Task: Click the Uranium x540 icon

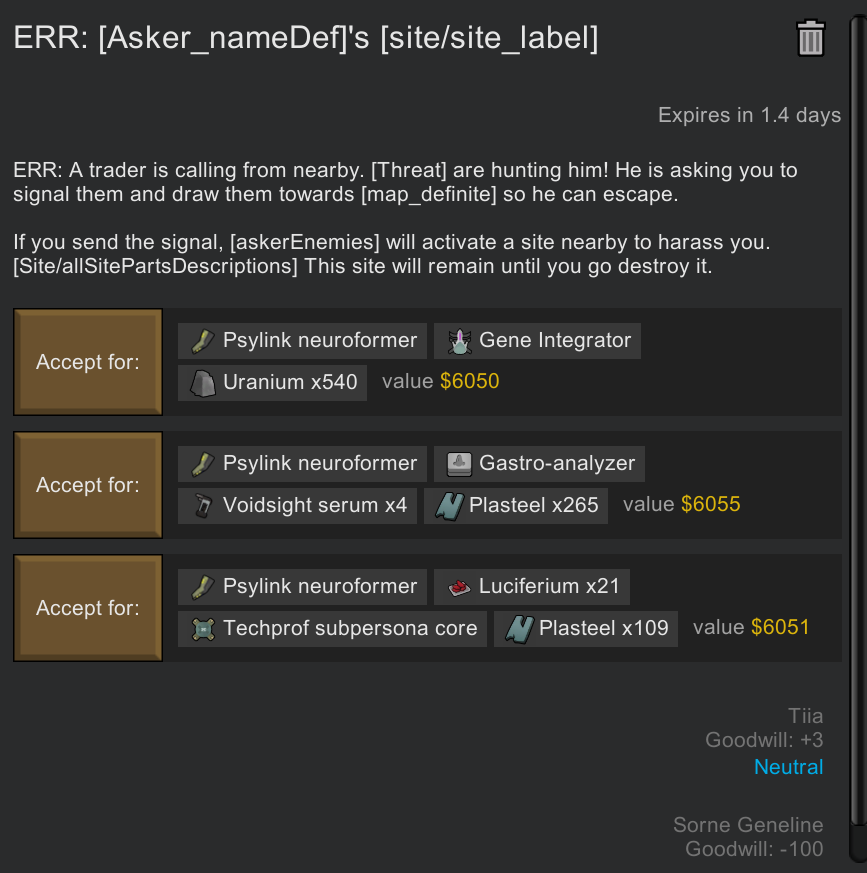Action: (203, 383)
